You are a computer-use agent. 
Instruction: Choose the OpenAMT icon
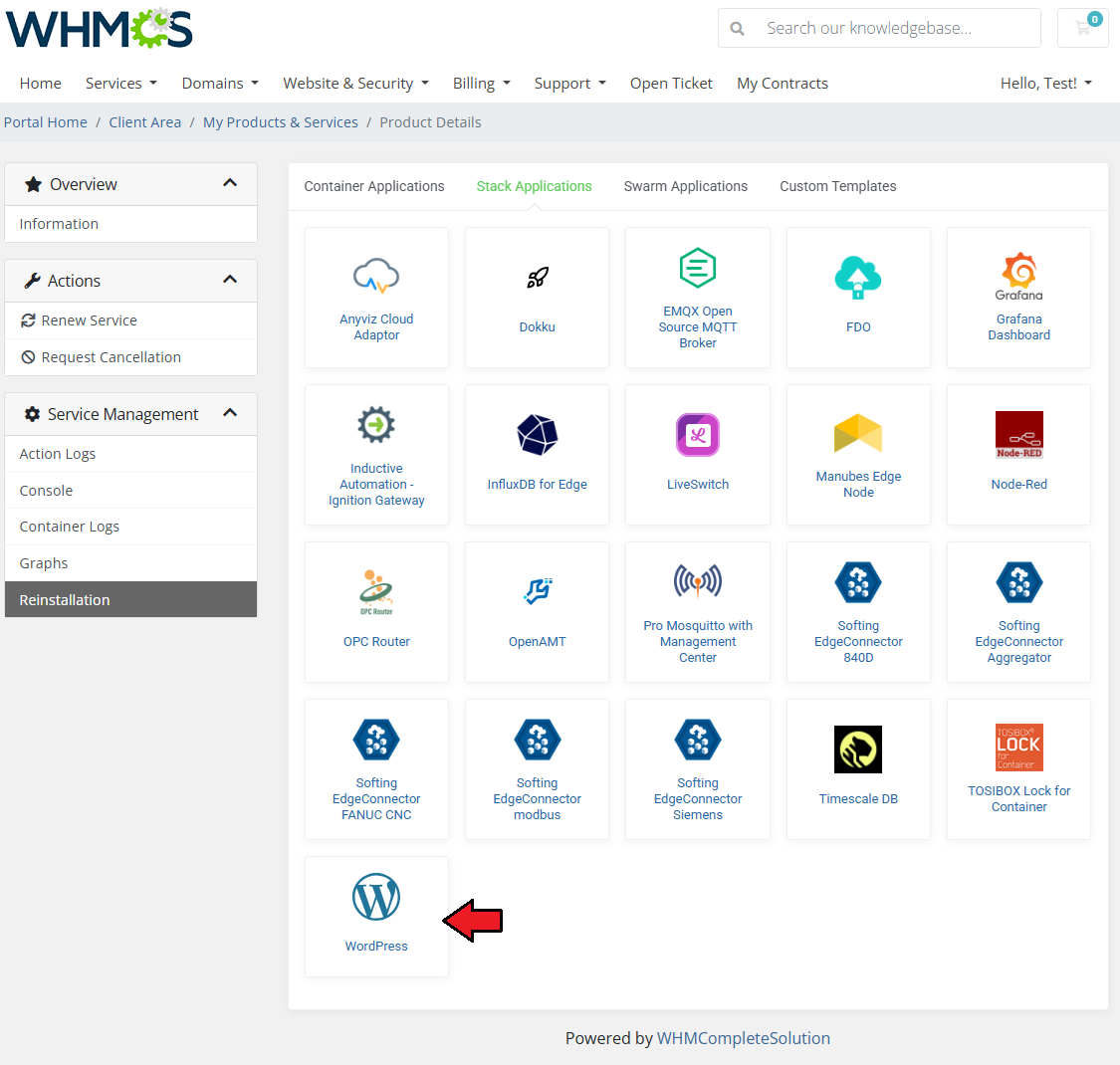click(538, 590)
